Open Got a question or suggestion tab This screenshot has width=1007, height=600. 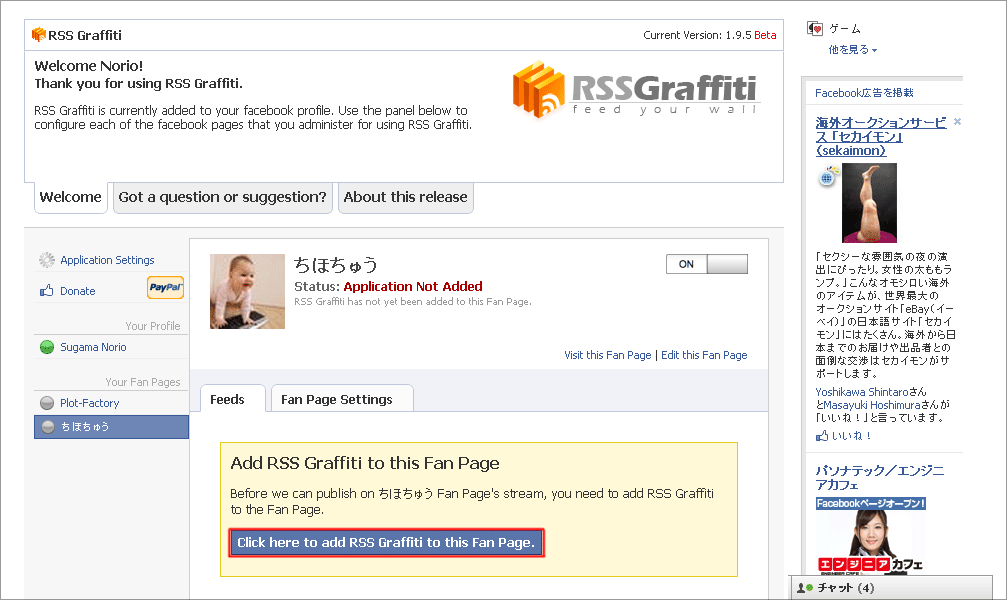click(x=222, y=197)
